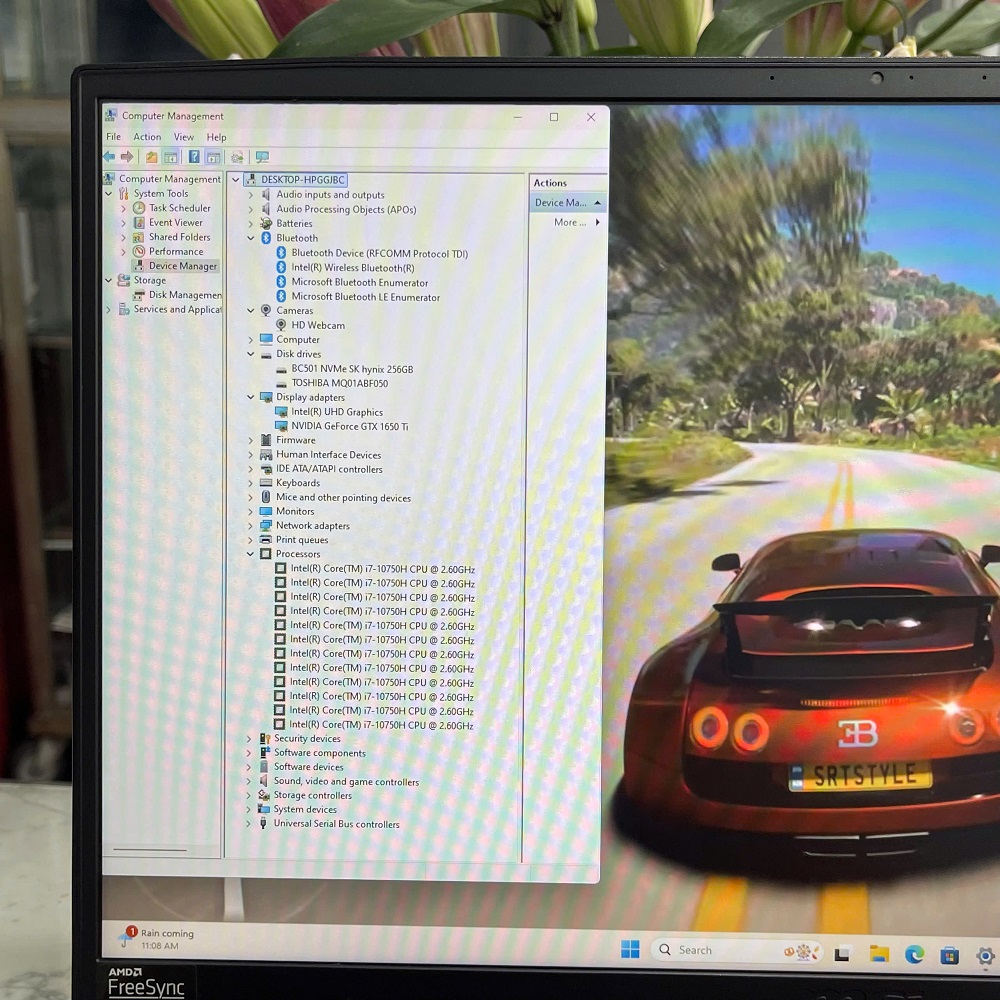Open the Rain coming weather widget
This screenshot has height=1000, width=1000.
[x=157, y=938]
